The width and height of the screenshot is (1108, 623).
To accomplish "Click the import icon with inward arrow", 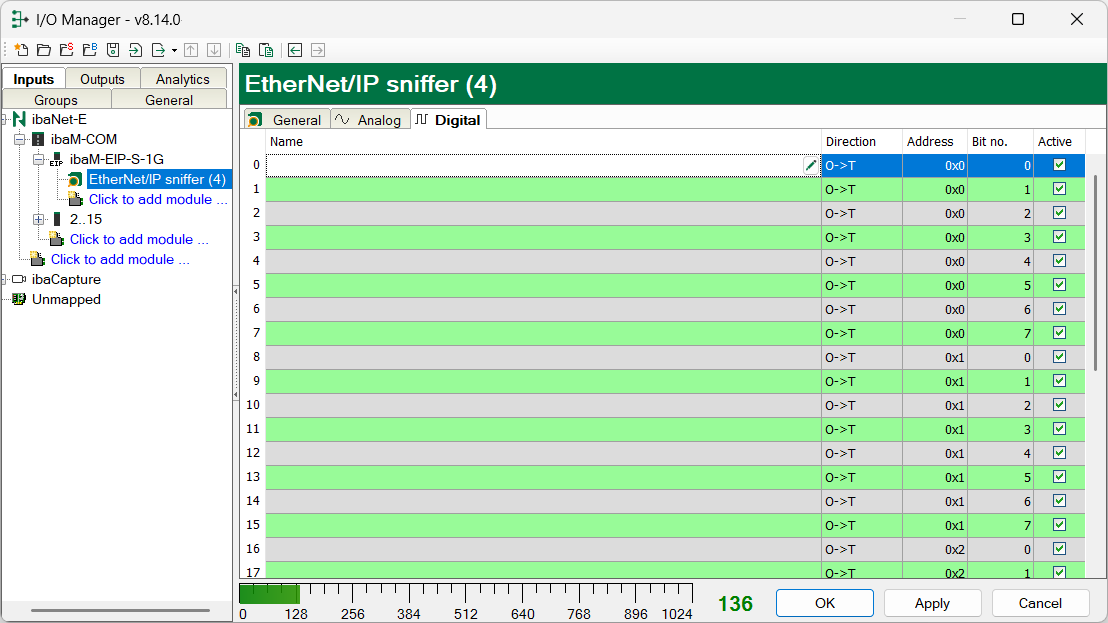I will point(135,50).
